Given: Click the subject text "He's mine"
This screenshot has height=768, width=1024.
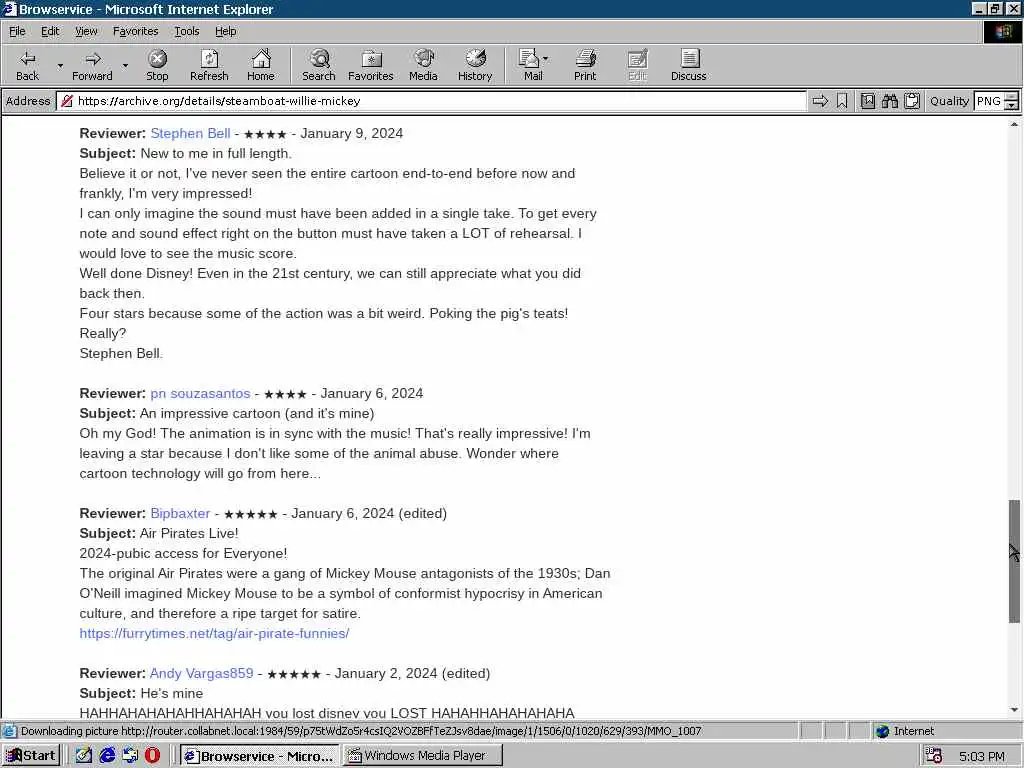Looking at the screenshot, I should [171, 694].
